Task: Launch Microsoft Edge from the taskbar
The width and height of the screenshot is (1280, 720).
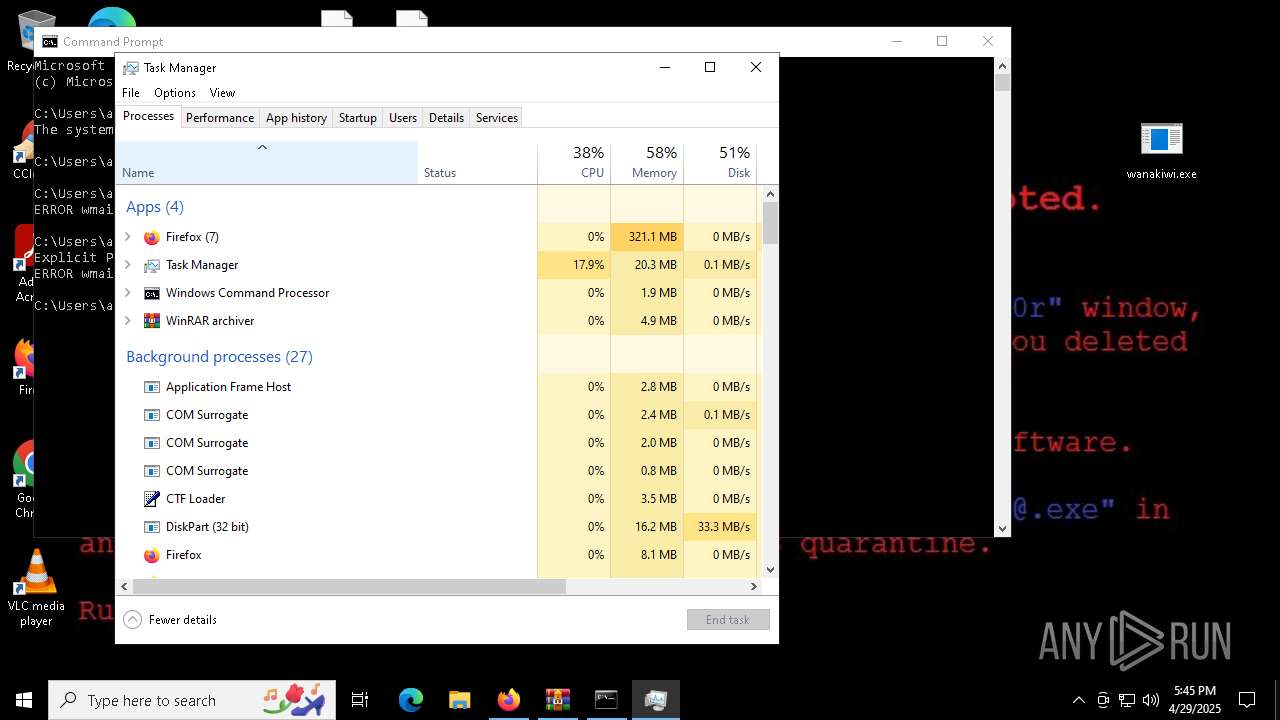Action: 411,700
